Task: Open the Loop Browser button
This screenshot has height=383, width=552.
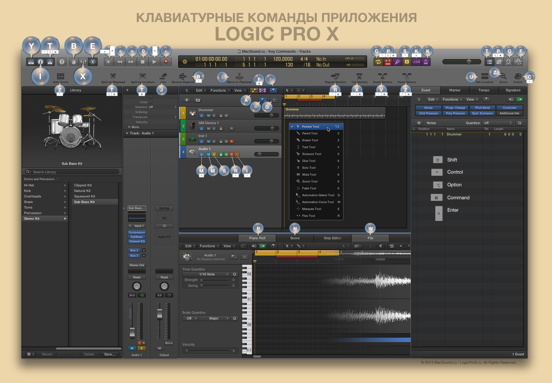Action: [508, 62]
